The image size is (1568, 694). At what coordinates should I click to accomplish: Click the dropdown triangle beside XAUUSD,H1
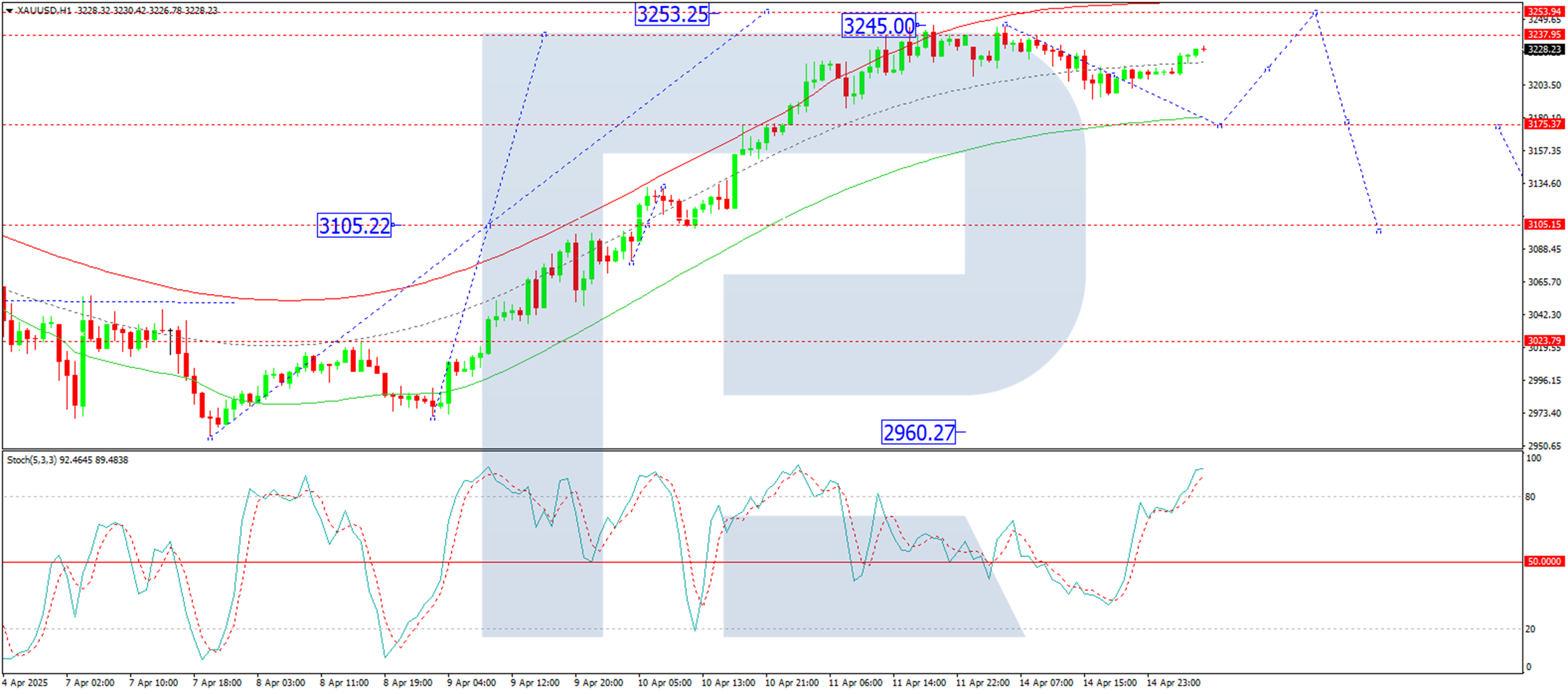(9, 11)
